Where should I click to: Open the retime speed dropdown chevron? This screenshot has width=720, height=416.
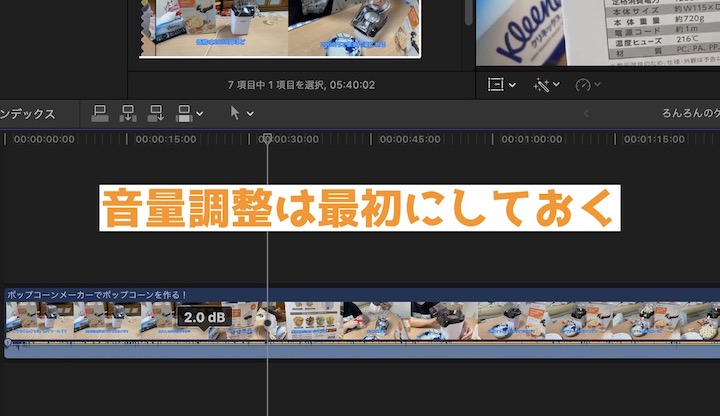point(597,84)
